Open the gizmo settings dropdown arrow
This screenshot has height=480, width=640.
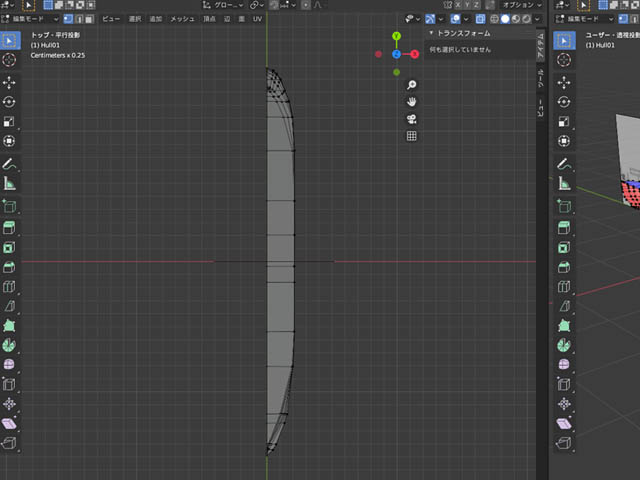coord(440,19)
